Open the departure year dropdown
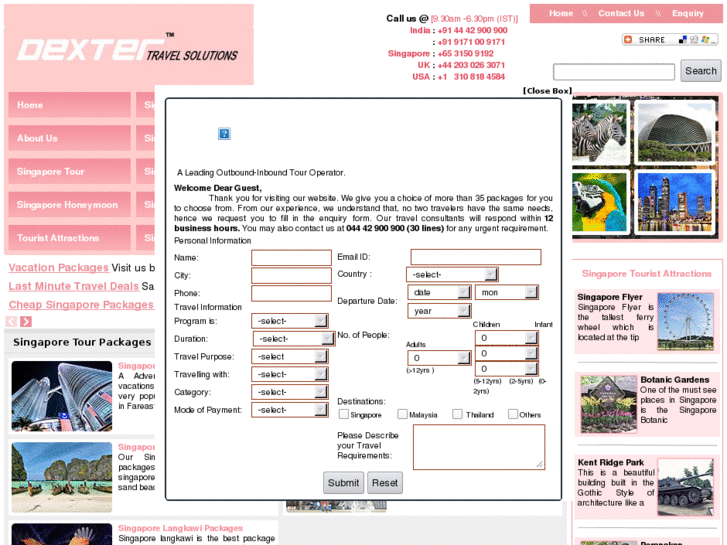The height and width of the screenshot is (545, 727). pos(439,311)
